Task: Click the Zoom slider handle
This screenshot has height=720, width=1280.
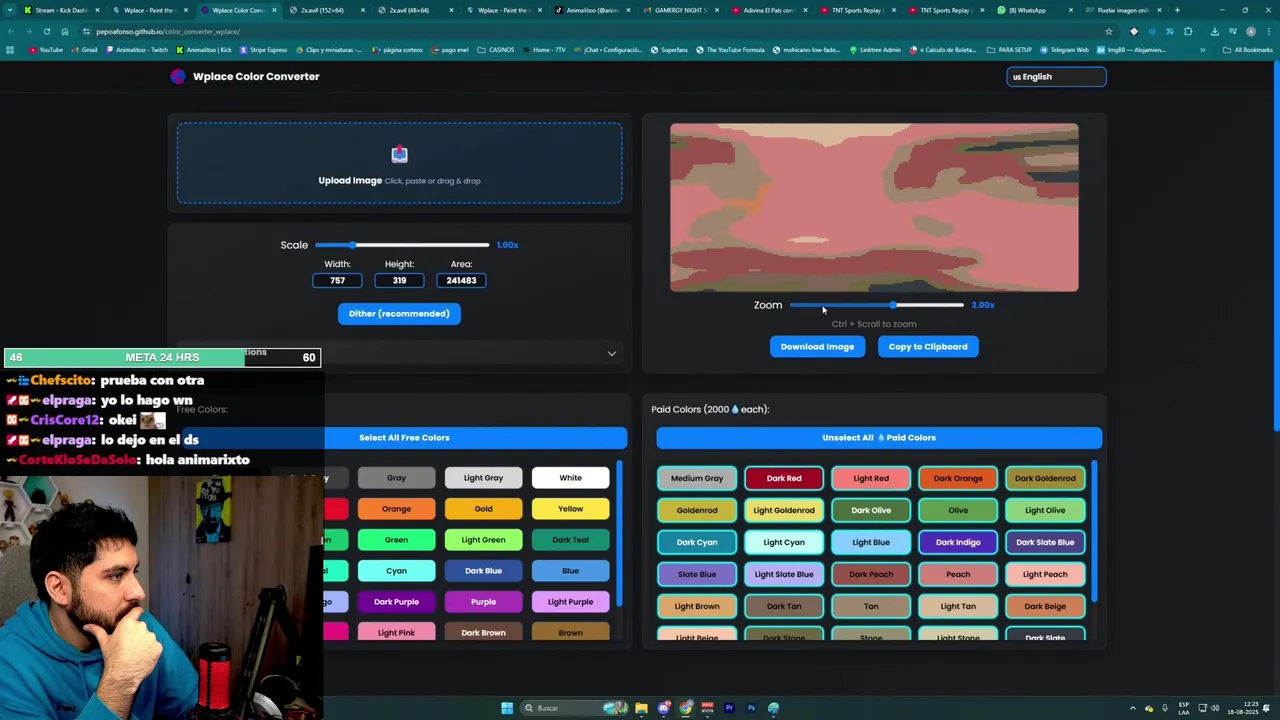Action: click(892, 305)
